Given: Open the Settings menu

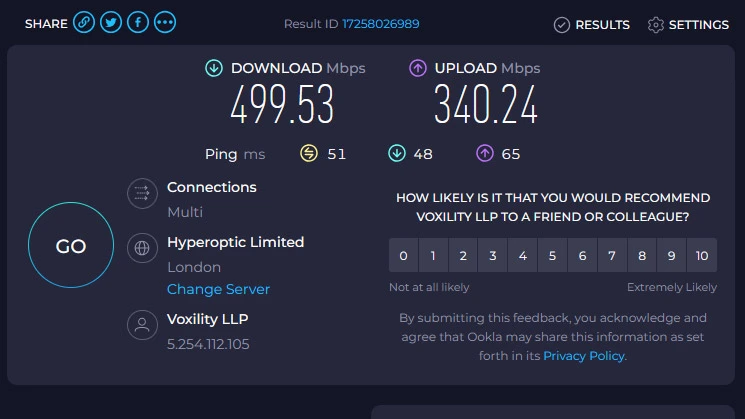Looking at the screenshot, I should click(688, 24).
